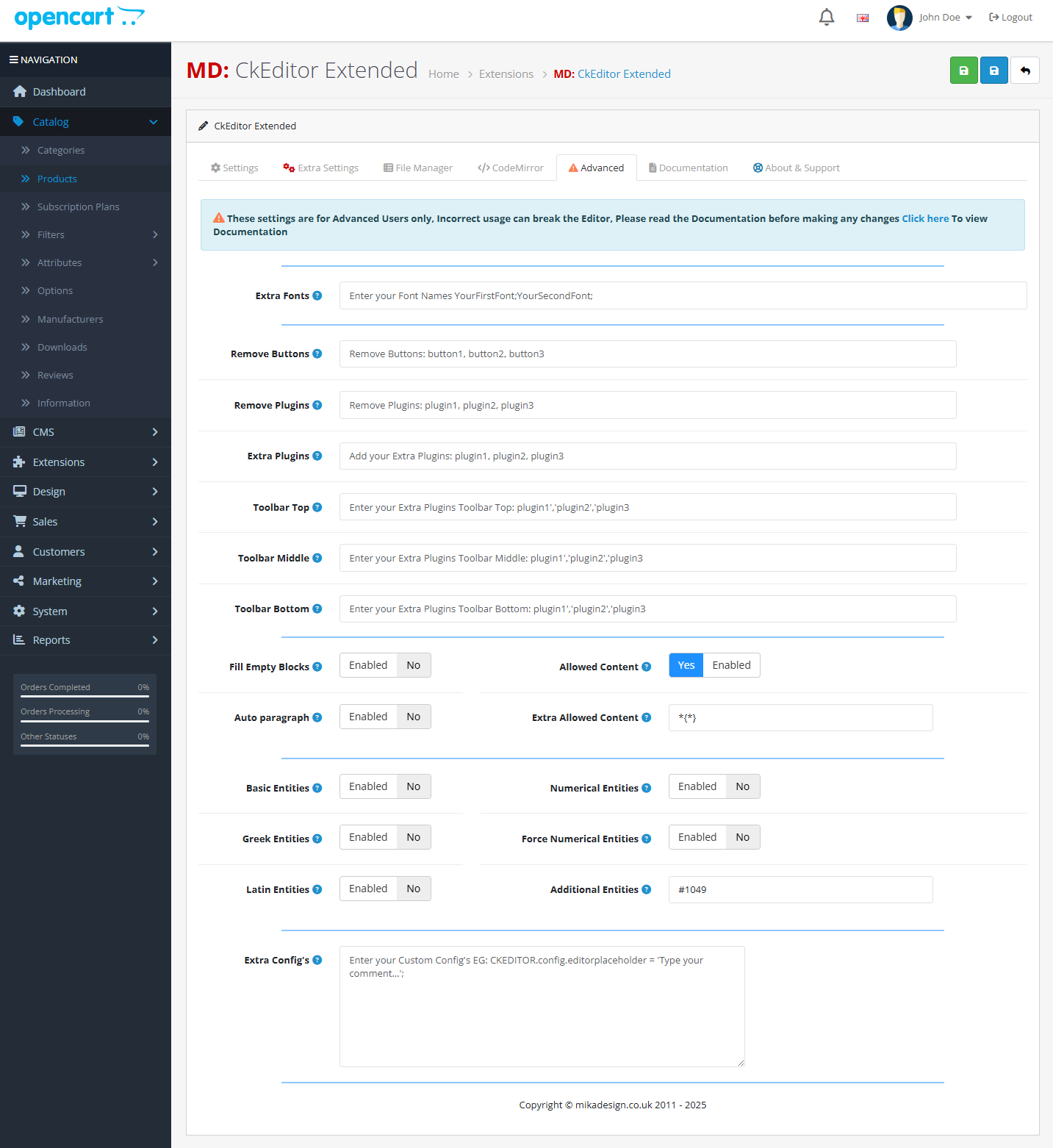
Task: Click the Toolbar Top help icon
Action: pos(317,507)
